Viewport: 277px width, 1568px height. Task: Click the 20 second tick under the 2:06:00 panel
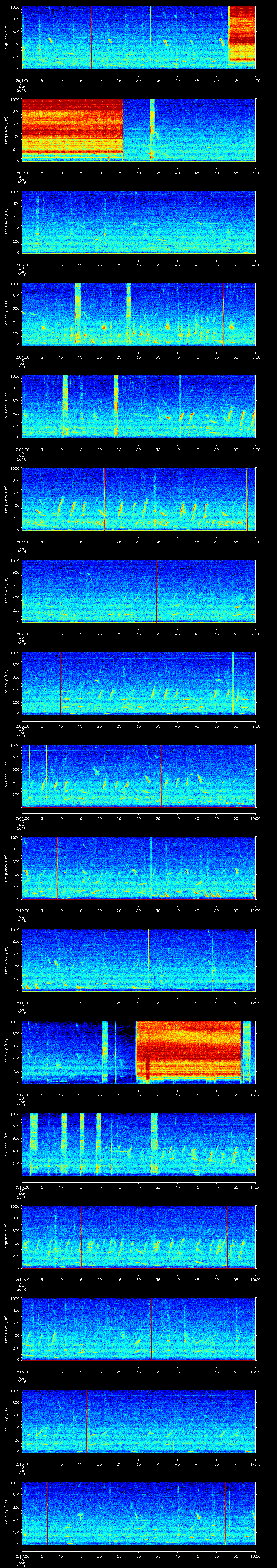coord(100,542)
